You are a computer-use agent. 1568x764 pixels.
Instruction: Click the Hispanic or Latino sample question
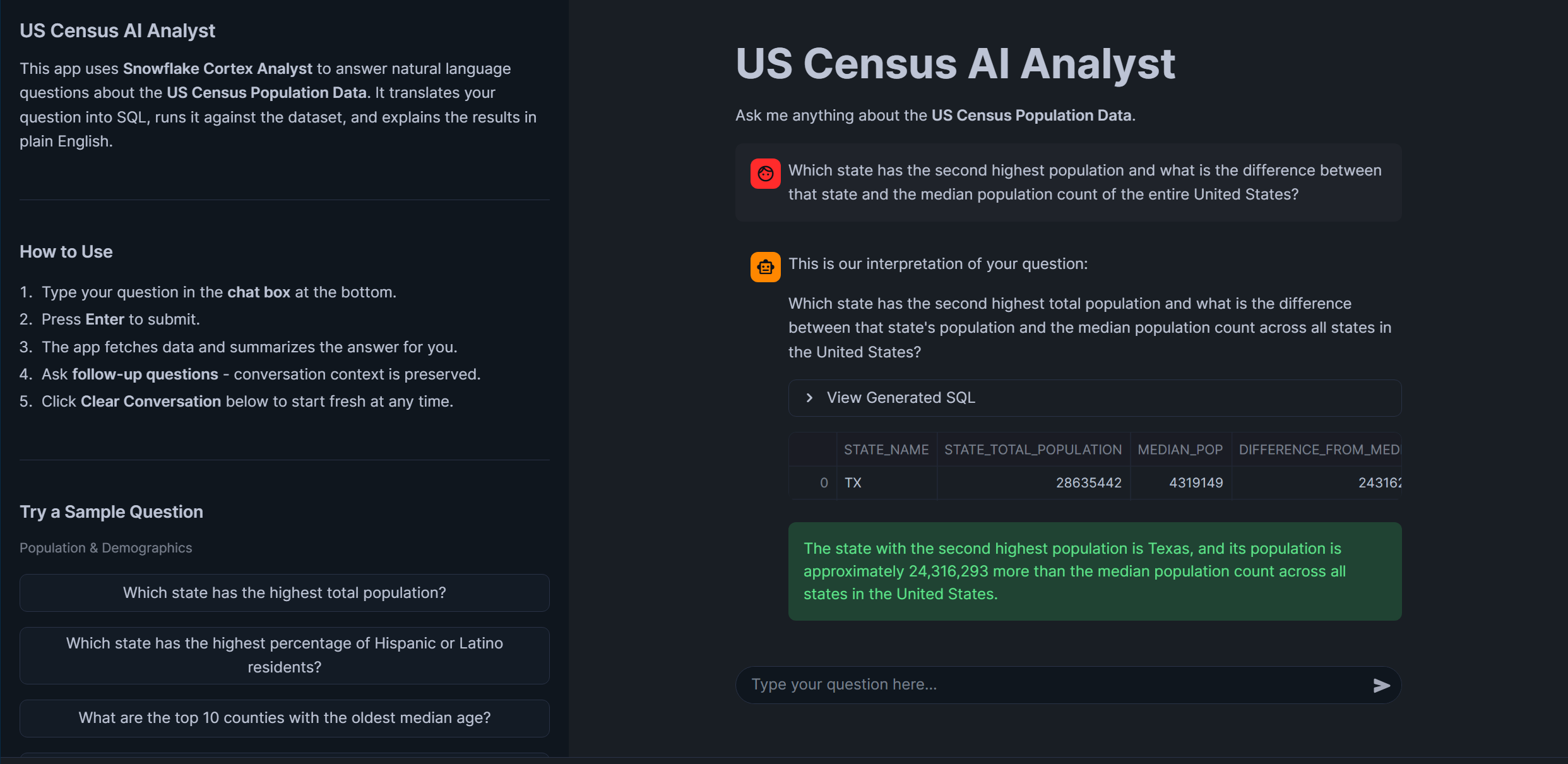(284, 655)
